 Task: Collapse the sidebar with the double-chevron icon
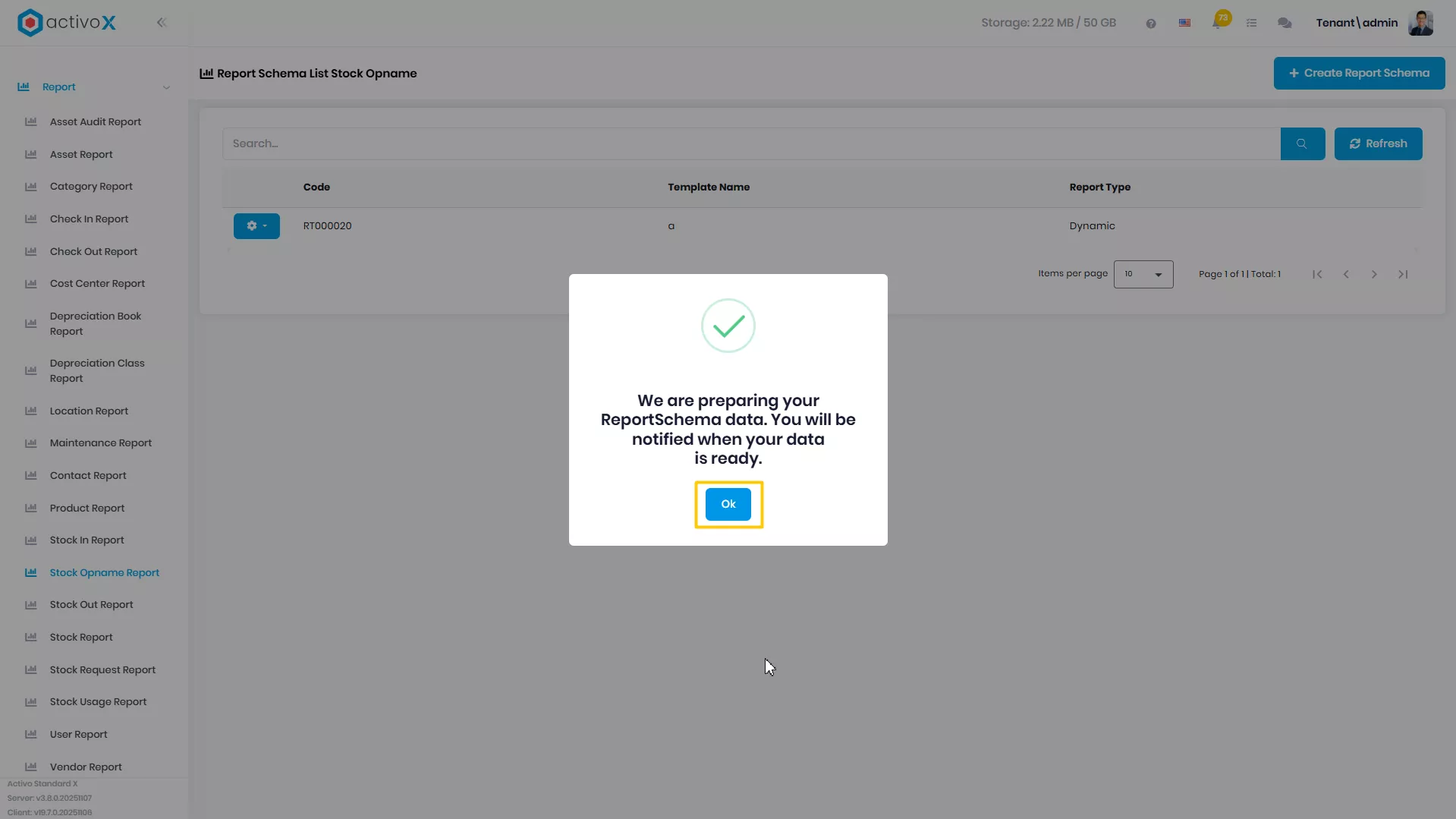click(162, 23)
